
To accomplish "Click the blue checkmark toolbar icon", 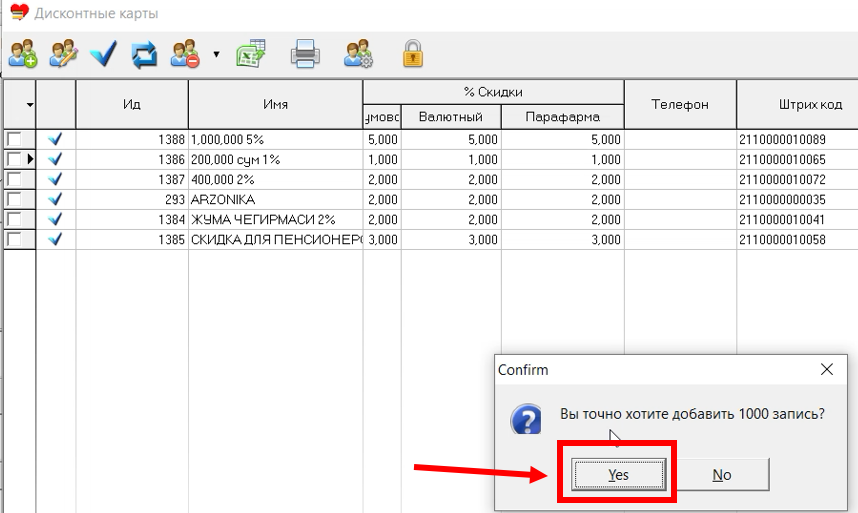I will (103, 54).
